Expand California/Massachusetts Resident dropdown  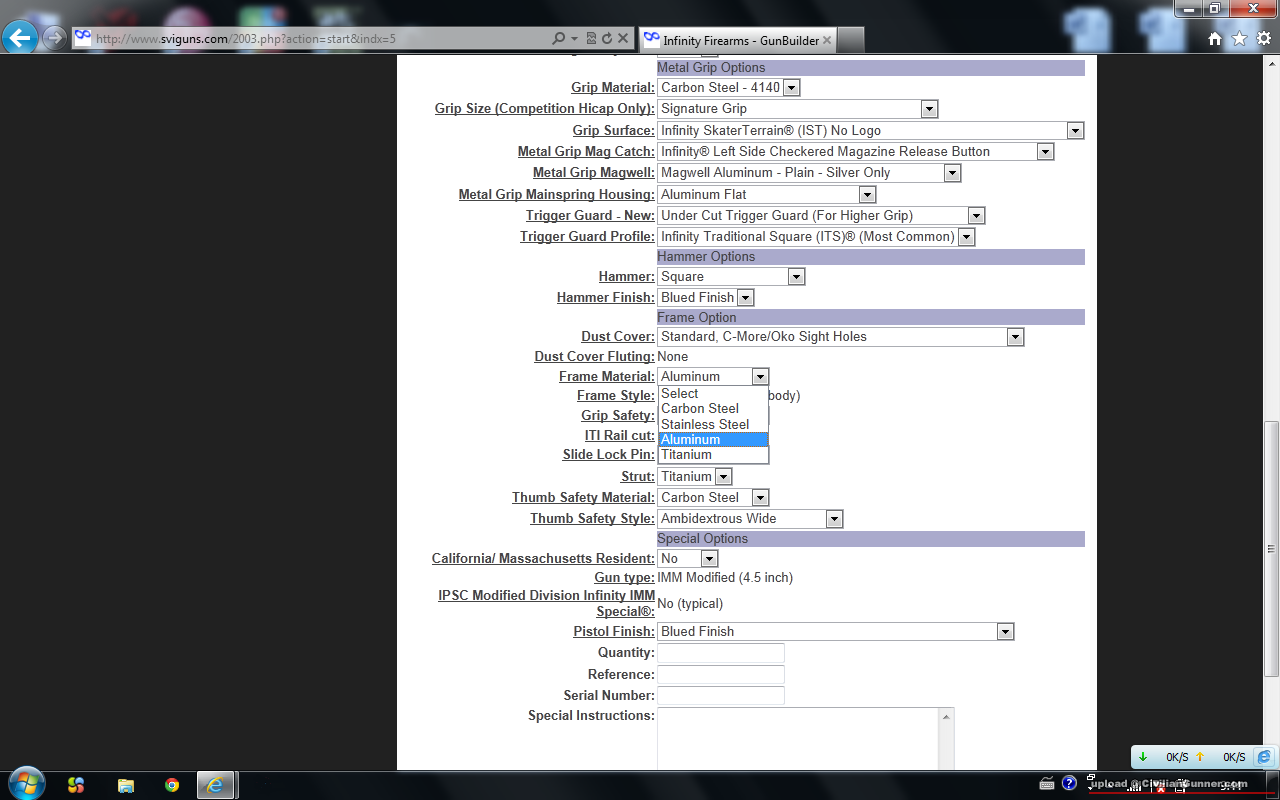pyautogui.click(x=709, y=559)
